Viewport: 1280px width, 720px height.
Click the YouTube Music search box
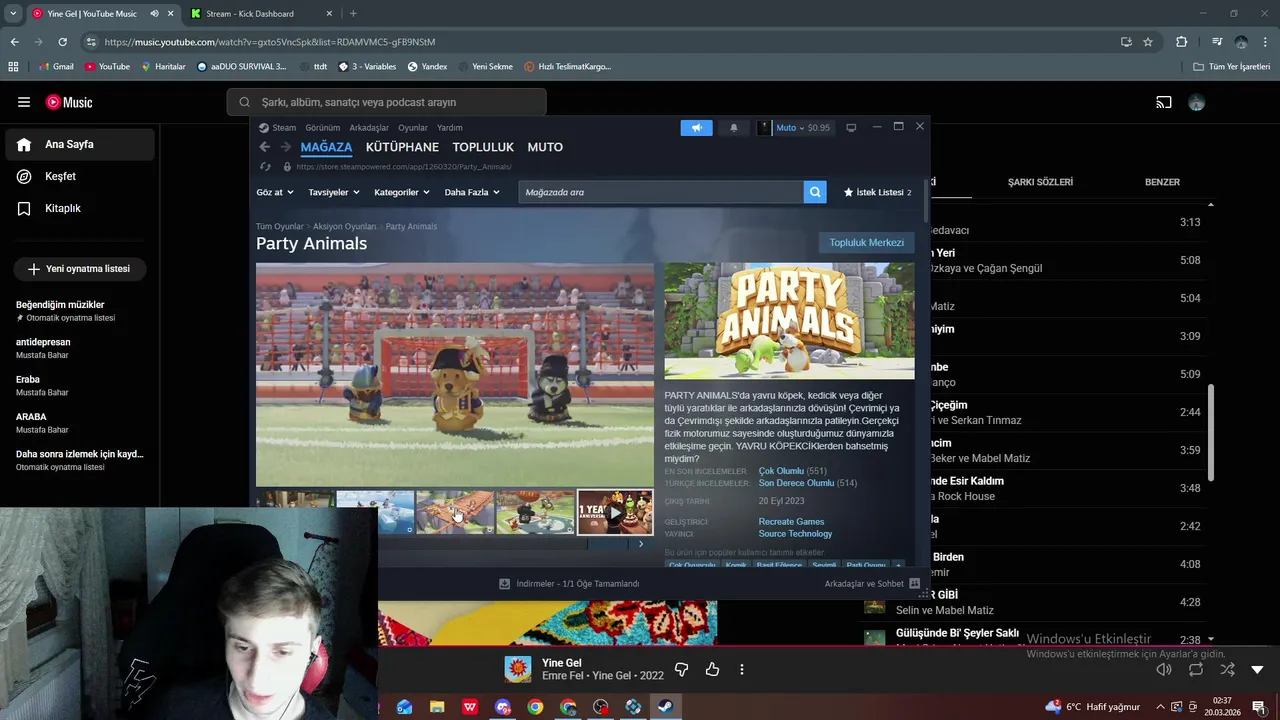coord(387,102)
